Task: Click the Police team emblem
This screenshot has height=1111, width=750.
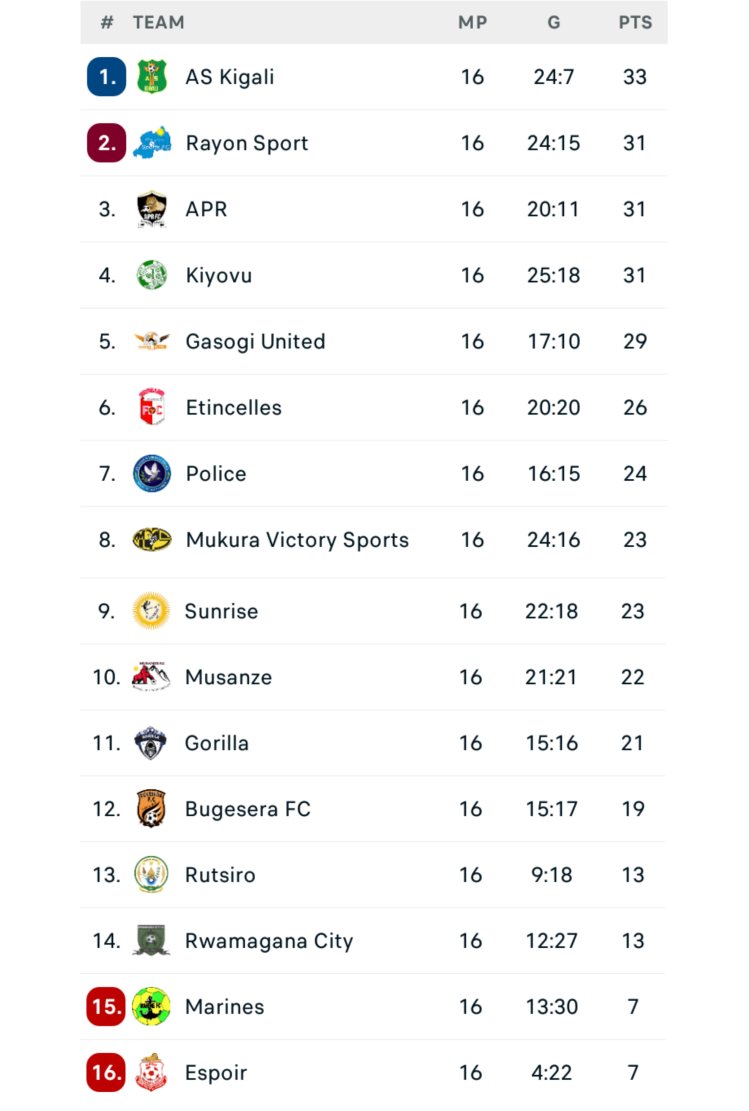Action: point(152,473)
